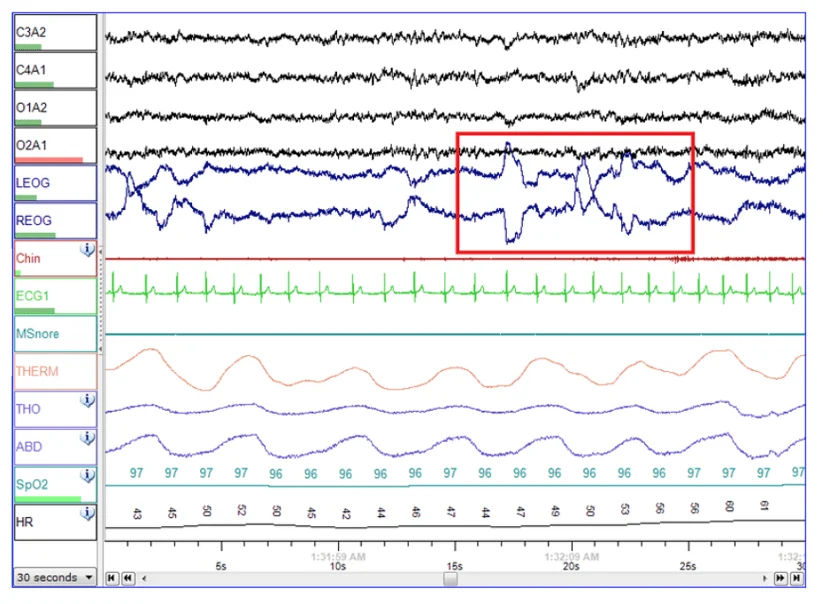This screenshot has height=604, width=823.
Task: Click the scrollbar left arrow
Action: [144, 578]
